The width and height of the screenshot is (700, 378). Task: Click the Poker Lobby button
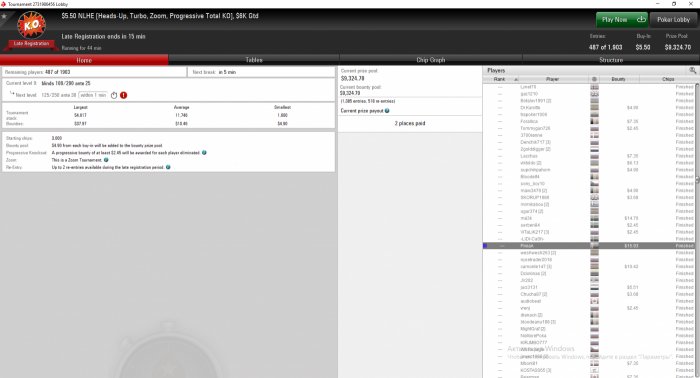674,20
